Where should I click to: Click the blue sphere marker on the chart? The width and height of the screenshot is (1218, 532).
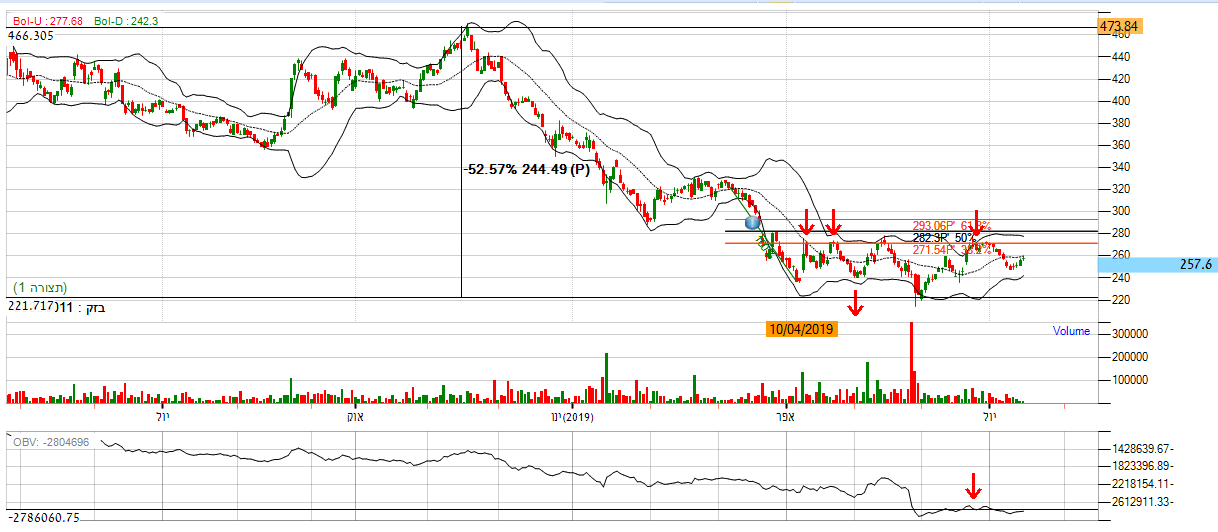(753, 223)
